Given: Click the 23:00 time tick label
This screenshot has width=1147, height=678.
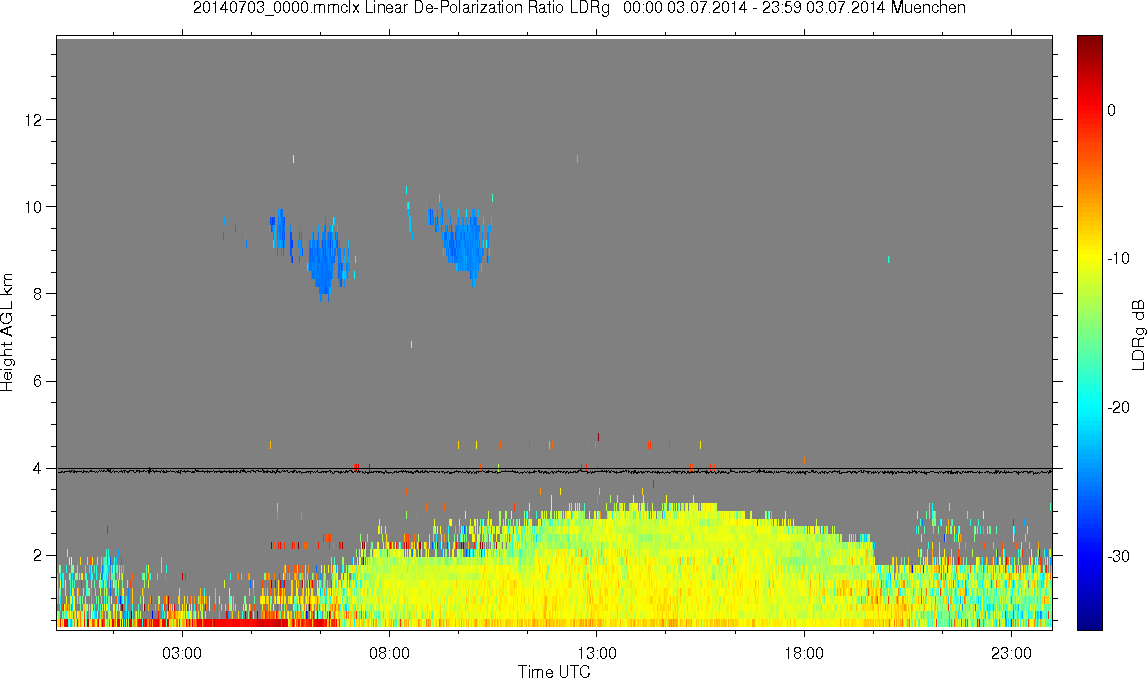Looking at the screenshot, I should tap(1012, 652).
